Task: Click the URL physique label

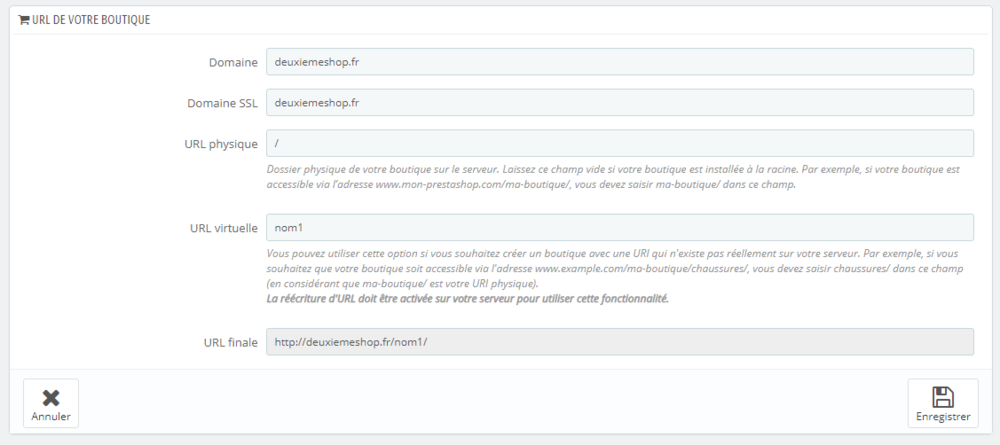Action: 221,144
